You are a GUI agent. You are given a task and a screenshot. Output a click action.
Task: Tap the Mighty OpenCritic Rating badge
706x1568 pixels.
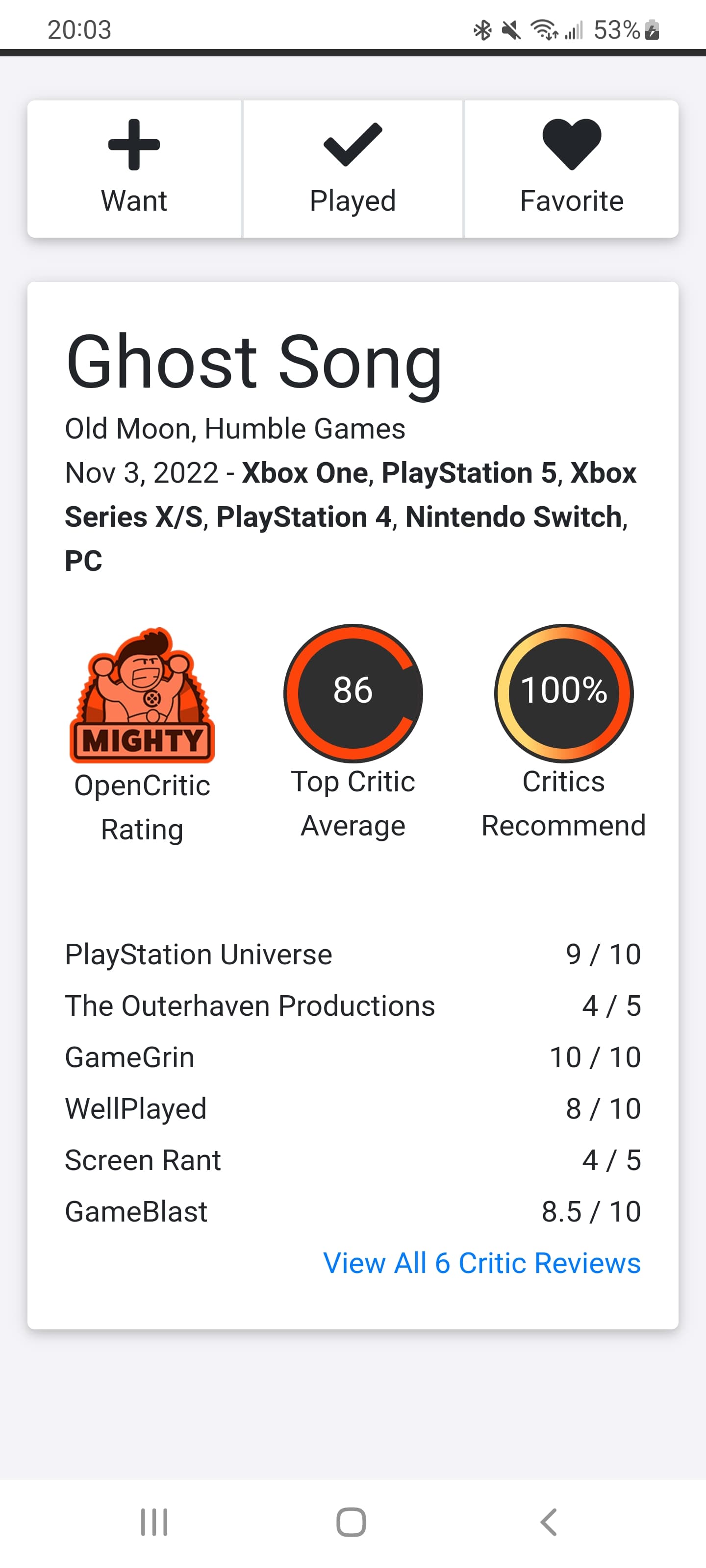[142, 695]
